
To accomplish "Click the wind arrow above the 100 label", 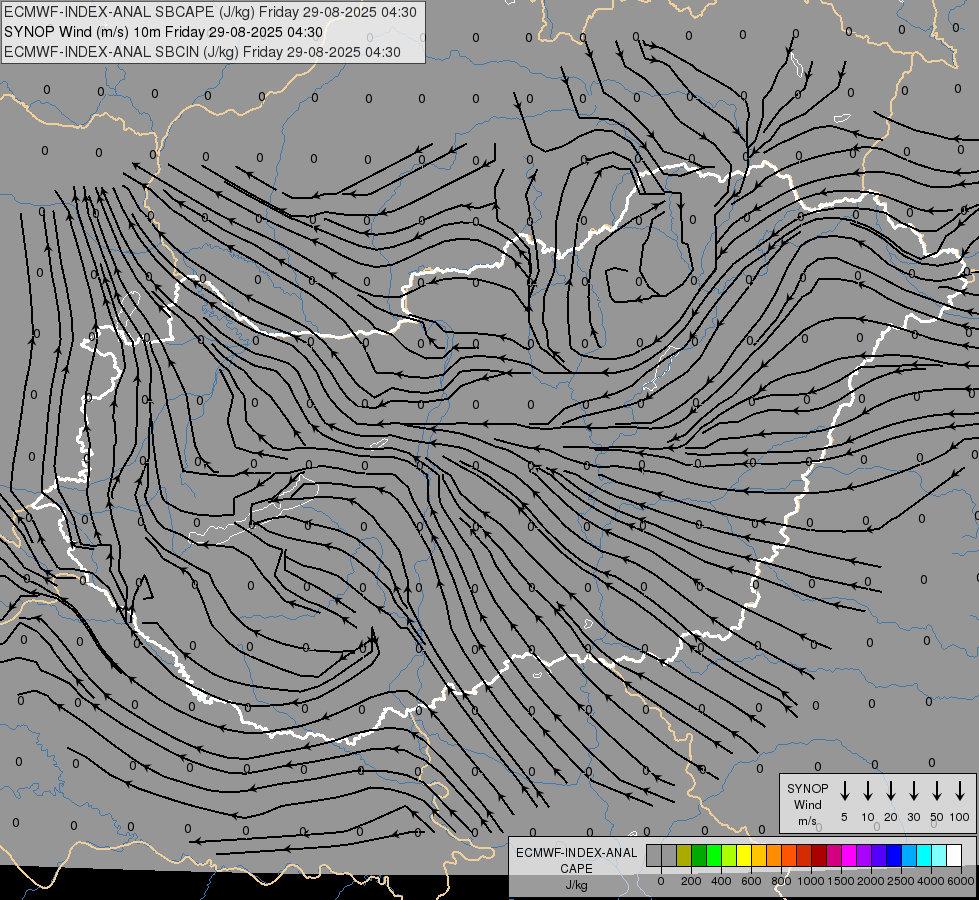I will (960, 791).
